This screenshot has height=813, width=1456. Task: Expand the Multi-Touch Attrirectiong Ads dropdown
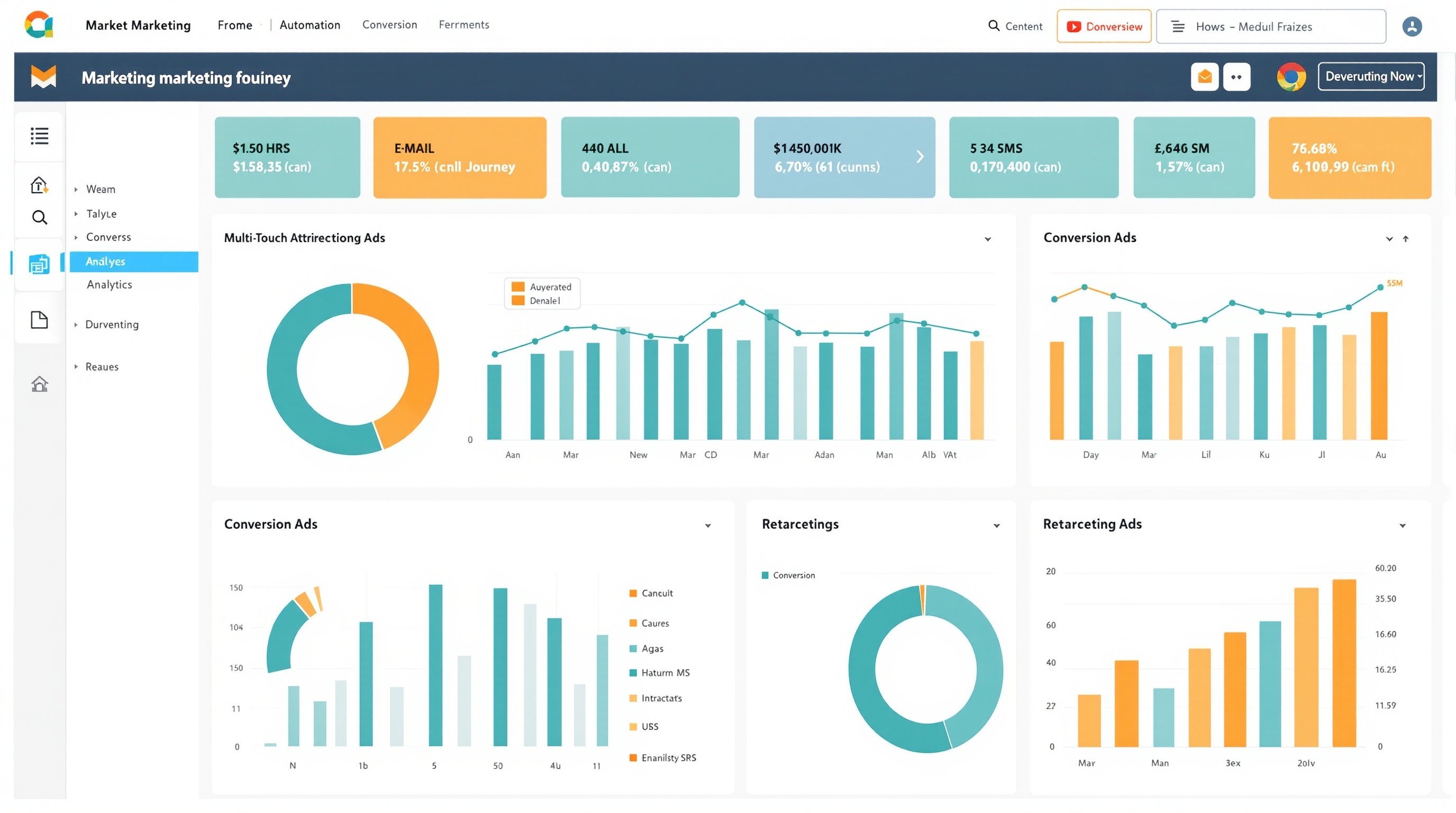point(988,239)
